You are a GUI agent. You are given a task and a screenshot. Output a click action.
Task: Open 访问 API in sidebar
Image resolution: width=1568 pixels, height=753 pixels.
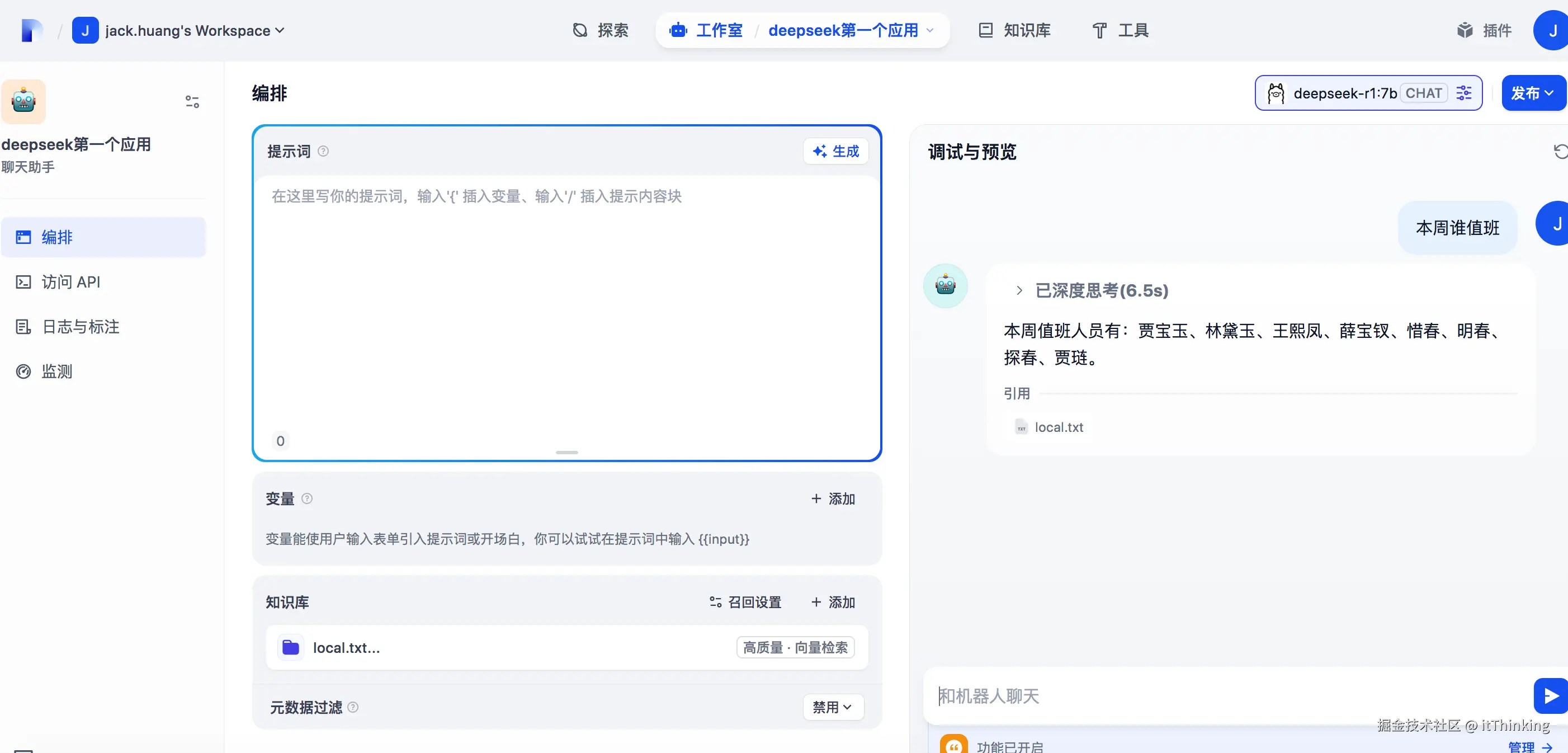pos(70,282)
